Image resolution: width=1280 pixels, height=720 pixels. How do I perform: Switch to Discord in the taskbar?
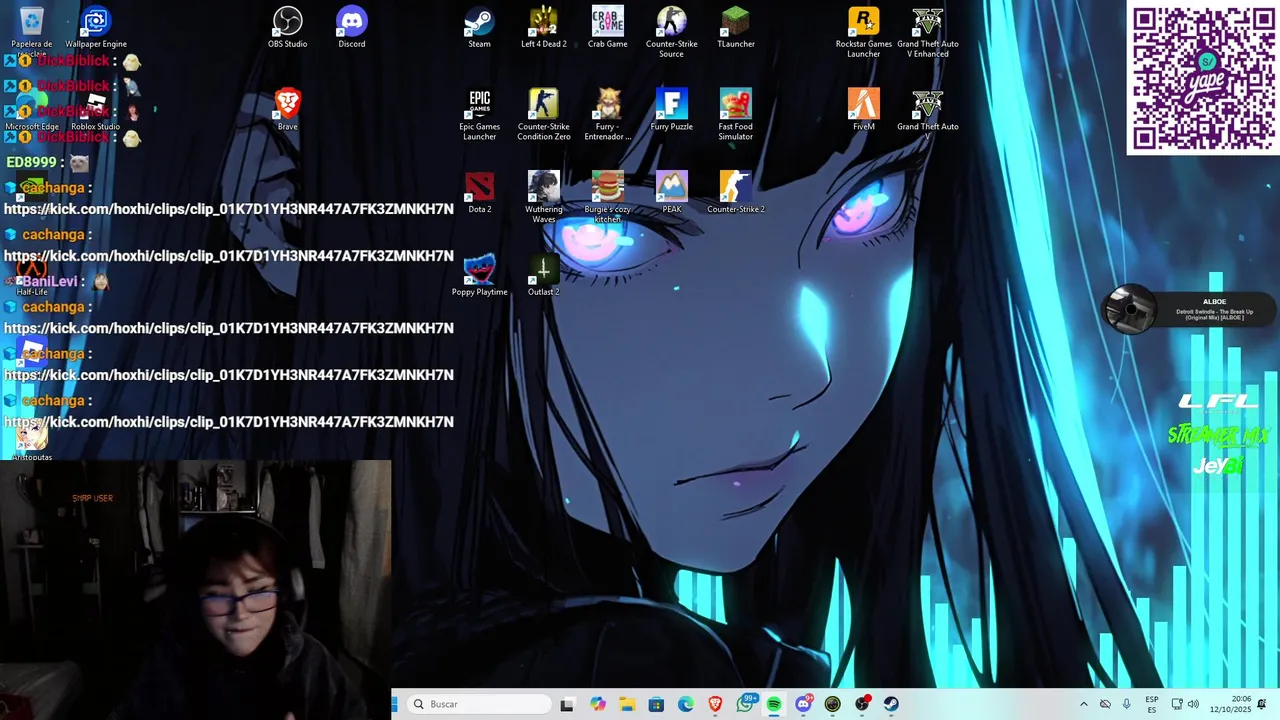point(803,704)
